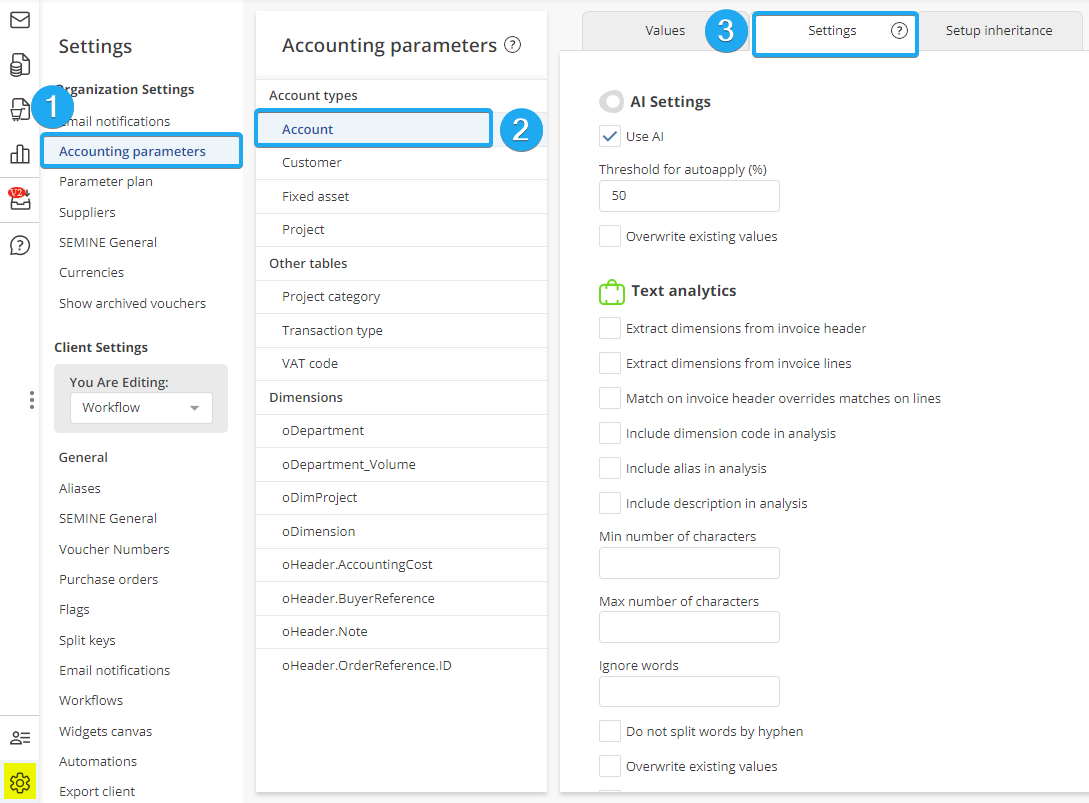Image resolution: width=1089 pixels, height=803 pixels.
Task: Click help icon beside Accounting parameters title
Action: coord(513,45)
